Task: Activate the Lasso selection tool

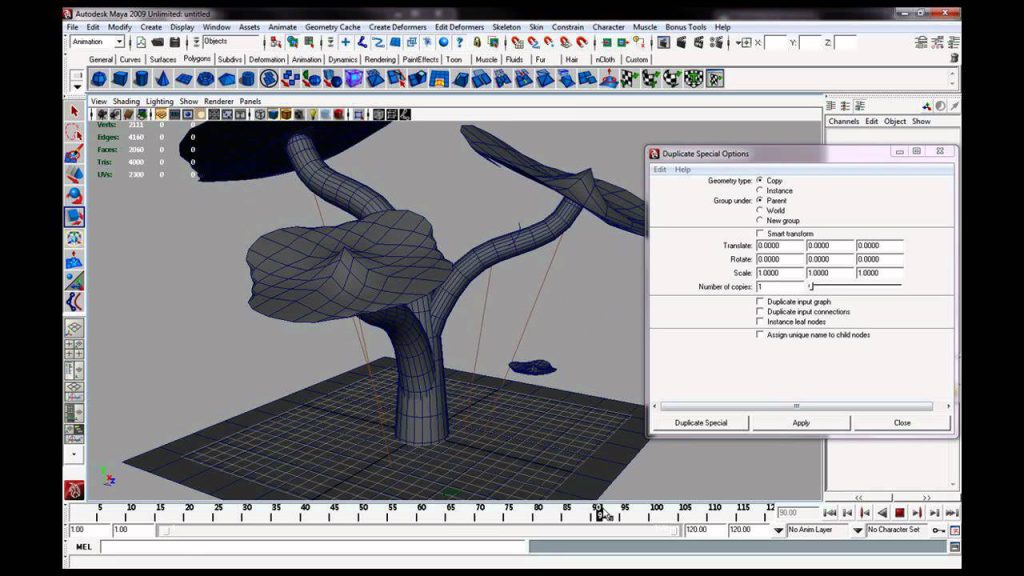Action: pyautogui.click(x=74, y=133)
